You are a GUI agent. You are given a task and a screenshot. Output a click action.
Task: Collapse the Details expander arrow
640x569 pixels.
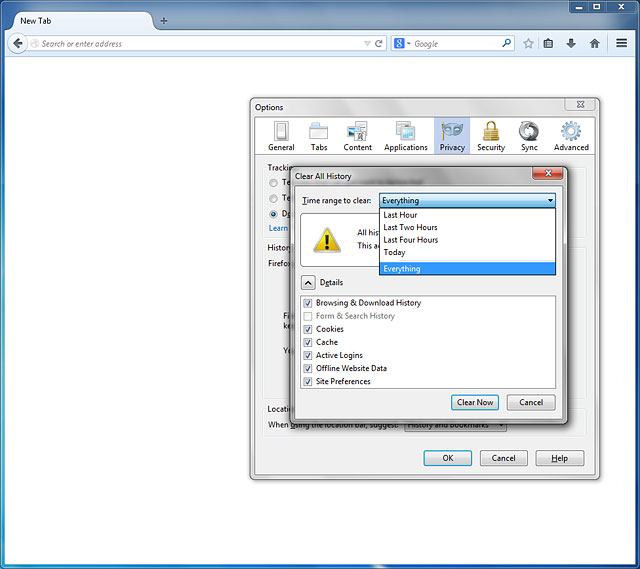[x=308, y=282]
